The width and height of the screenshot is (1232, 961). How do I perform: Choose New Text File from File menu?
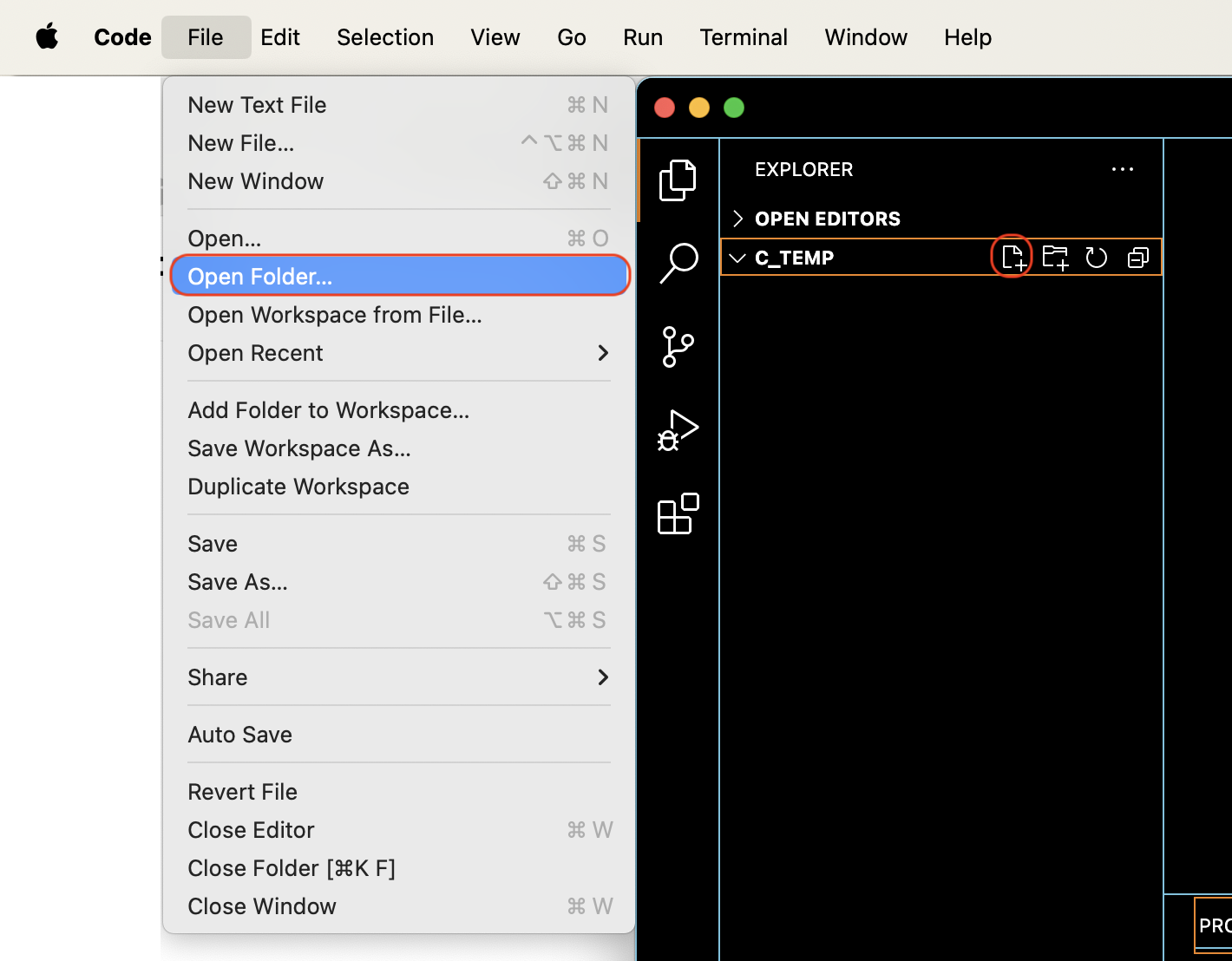pyautogui.click(x=399, y=105)
